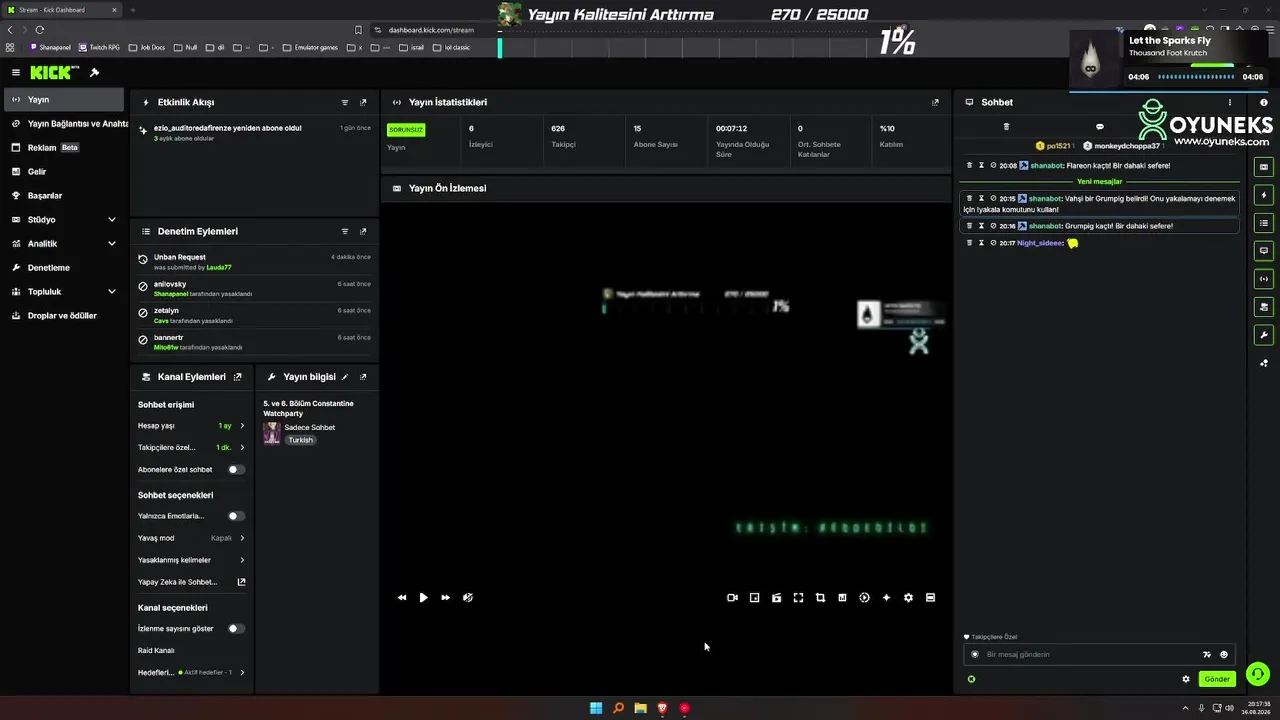This screenshot has width=1280, height=720.
Task: Click Raid Kanalı option
Action: click(x=156, y=651)
